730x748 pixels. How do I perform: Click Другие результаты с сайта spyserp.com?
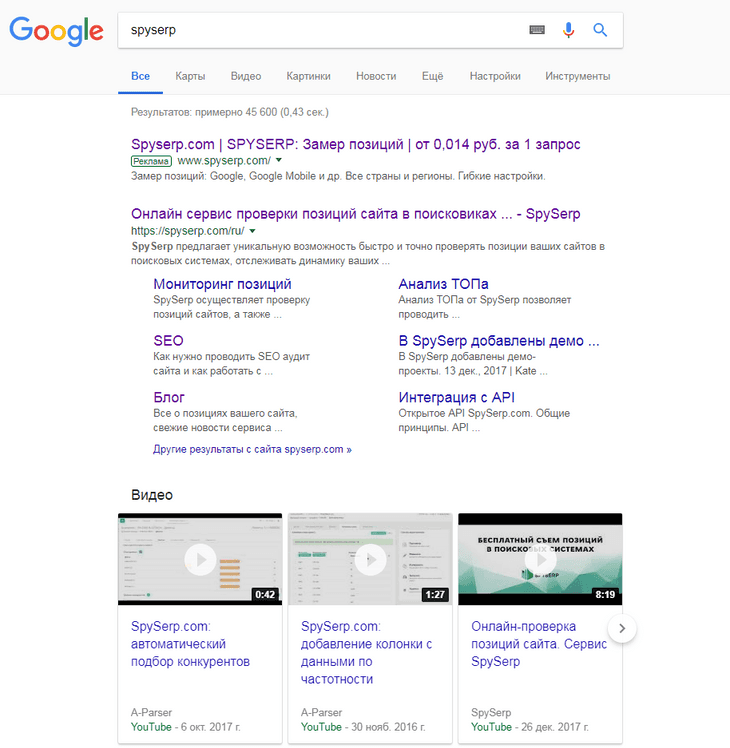click(x=252, y=449)
